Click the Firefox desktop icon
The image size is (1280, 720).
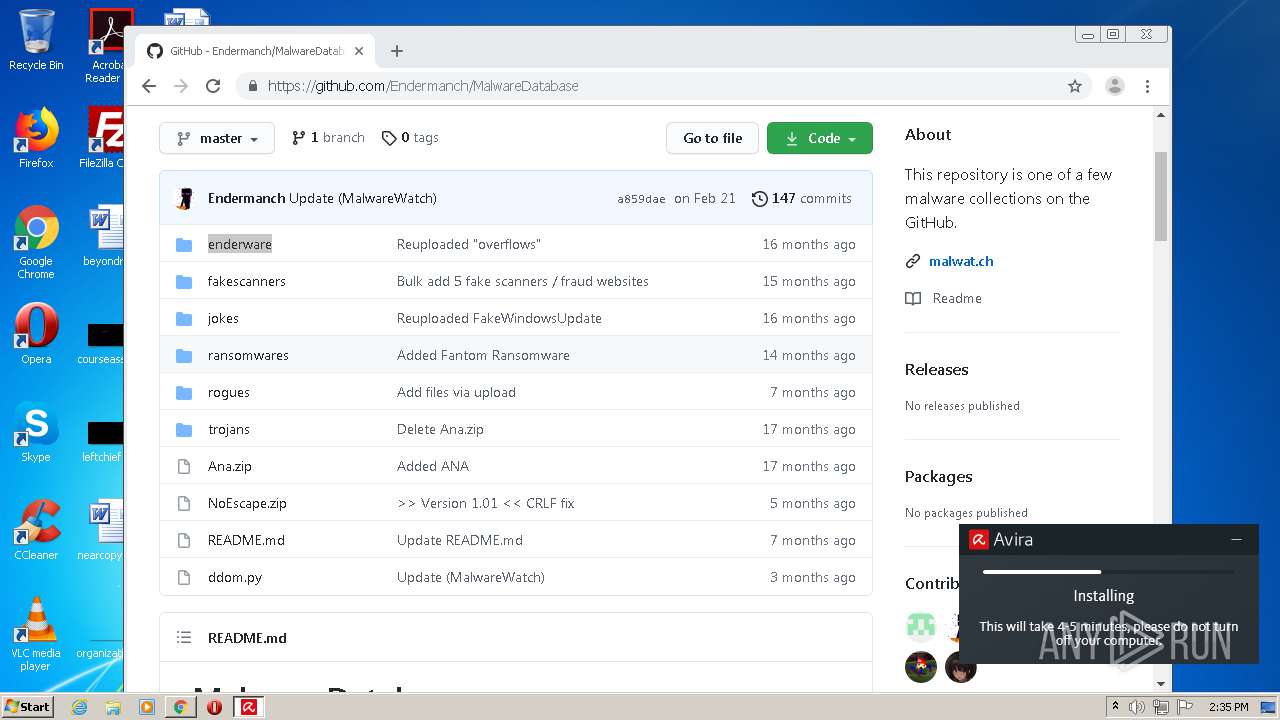point(36,137)
